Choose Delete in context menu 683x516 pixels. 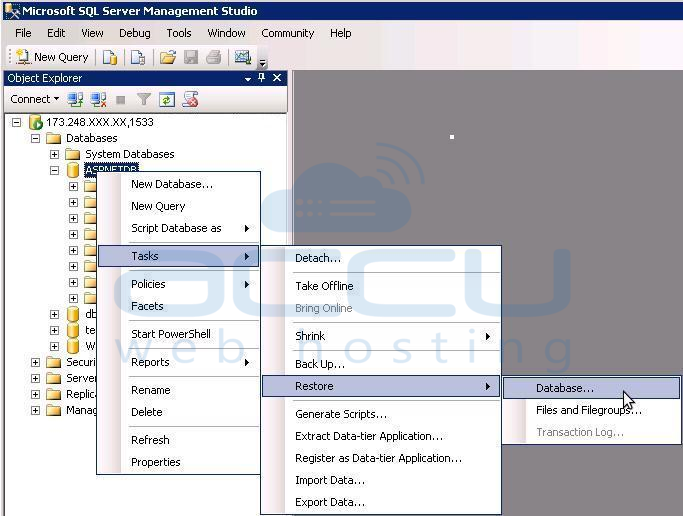coord(178,412)
